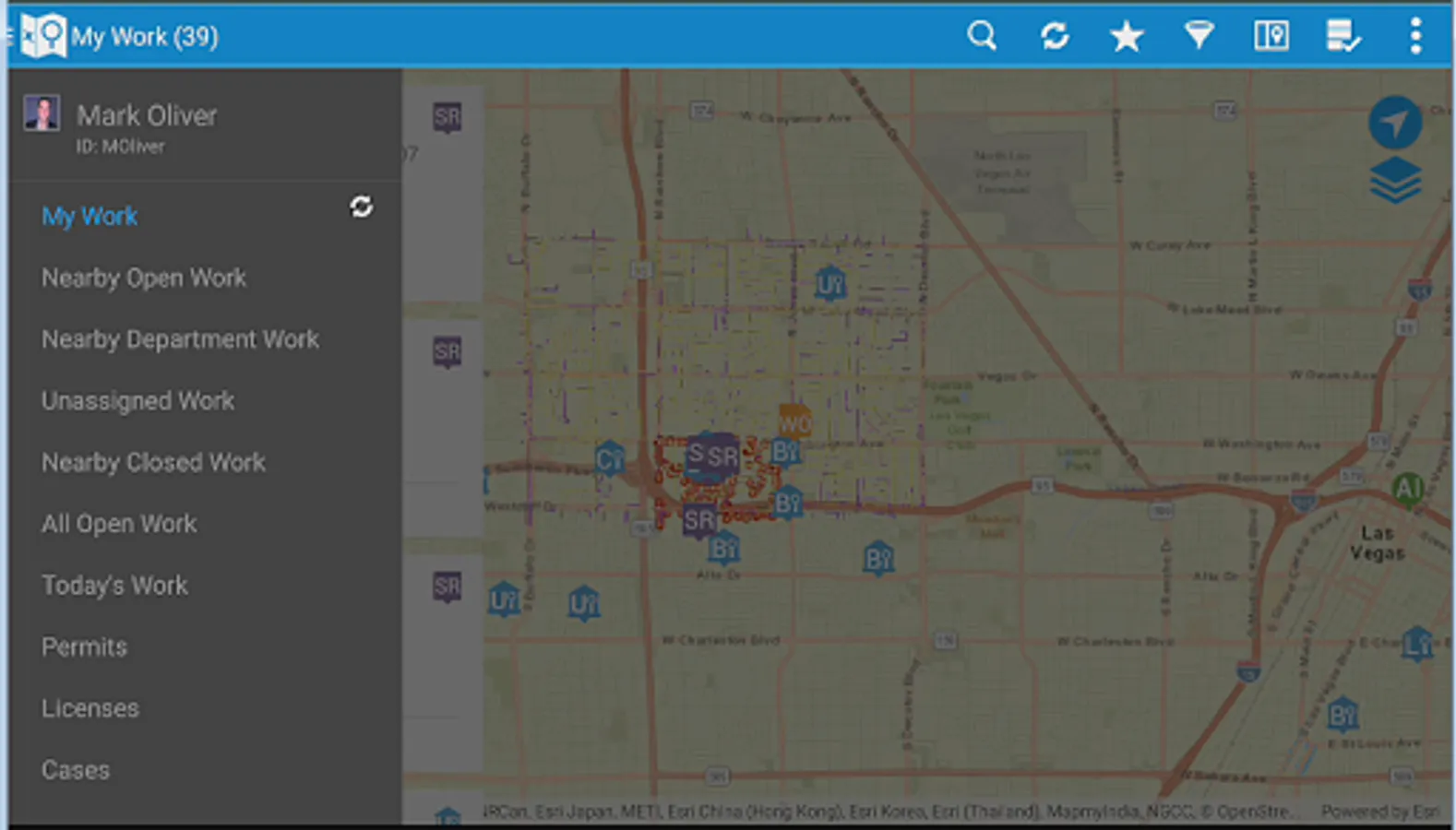The width and height of the screenshot is (1456, 830).
Task: Click the middle SR list item icon
Action: click(x=448, y=351)
